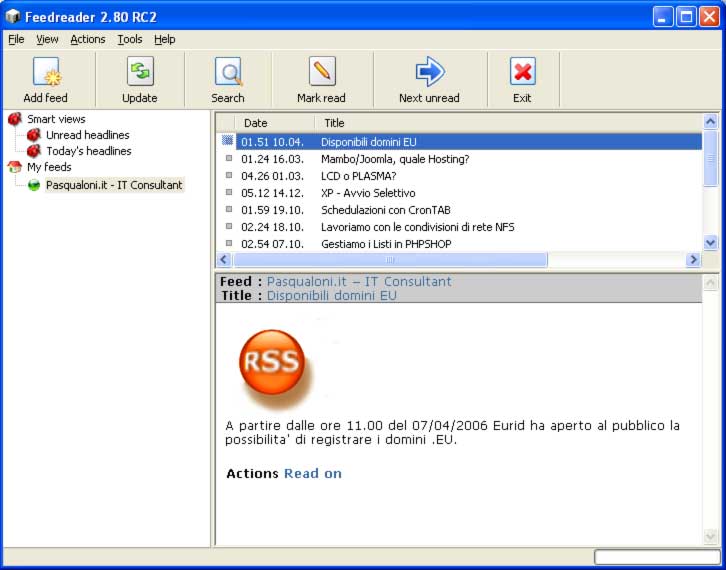Click the orange RSS logo image
The image size is (726, 570).
click(272, 362)
